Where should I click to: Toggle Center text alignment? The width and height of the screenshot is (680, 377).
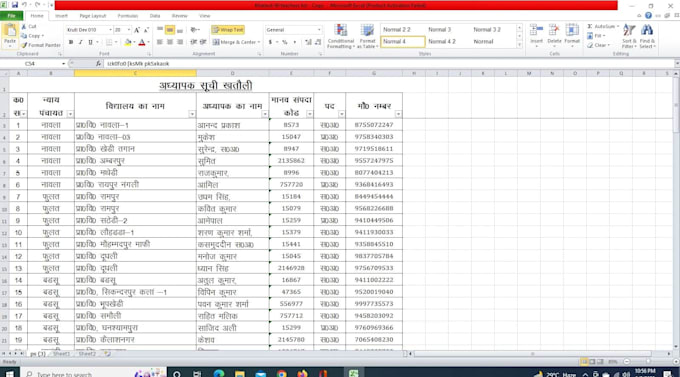click(170, 42)
